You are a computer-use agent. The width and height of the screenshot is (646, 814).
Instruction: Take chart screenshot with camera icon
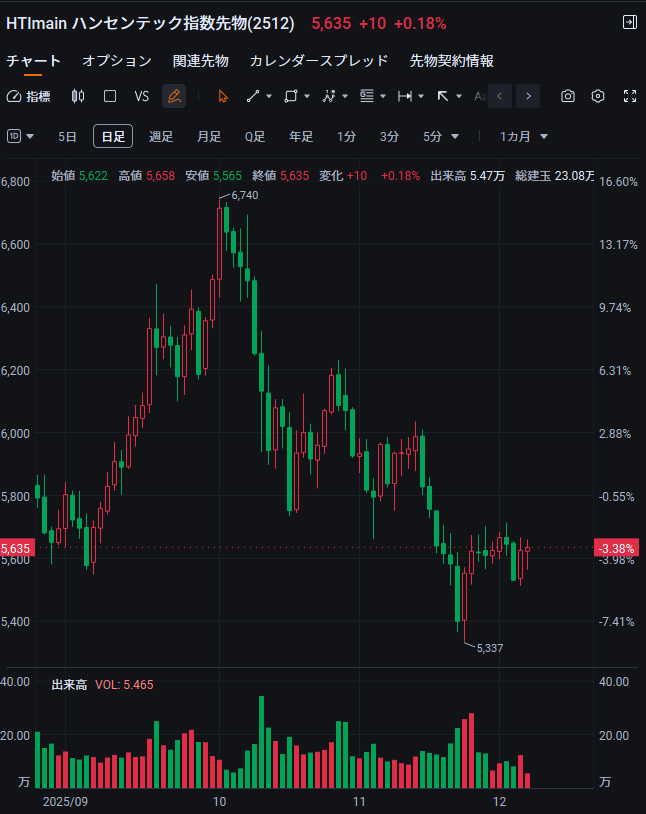[x=568, y=97]
